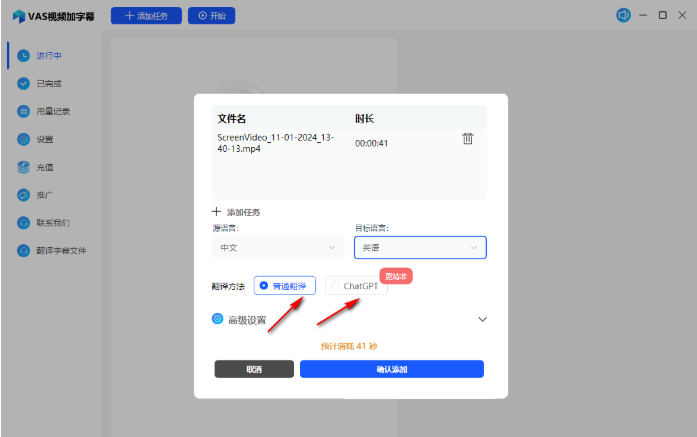Open the 已完成 section
The image size is (697, 437).
(51, 84)
